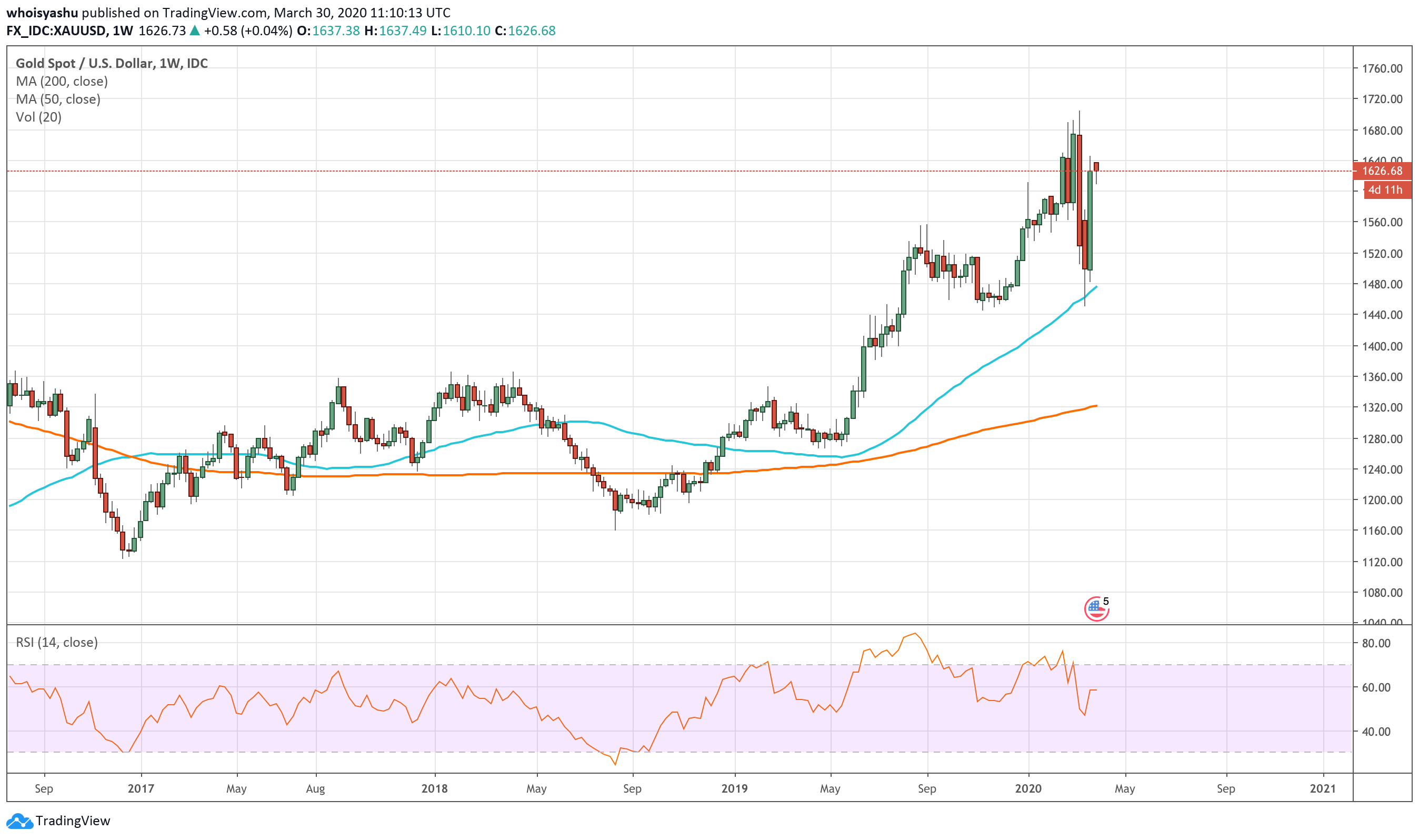Select the MA (50, close) indicator label
1419x840 pixels.
(58, 99)
